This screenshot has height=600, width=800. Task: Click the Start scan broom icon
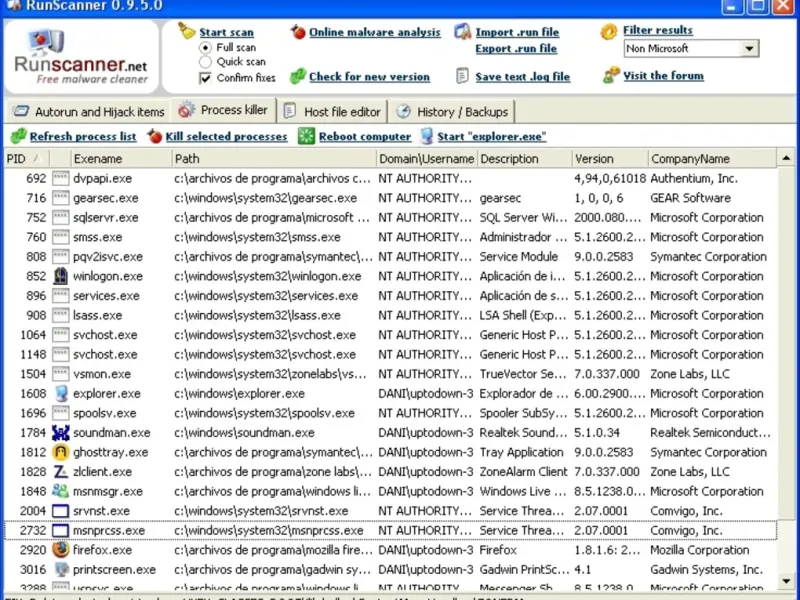(187, 31)
